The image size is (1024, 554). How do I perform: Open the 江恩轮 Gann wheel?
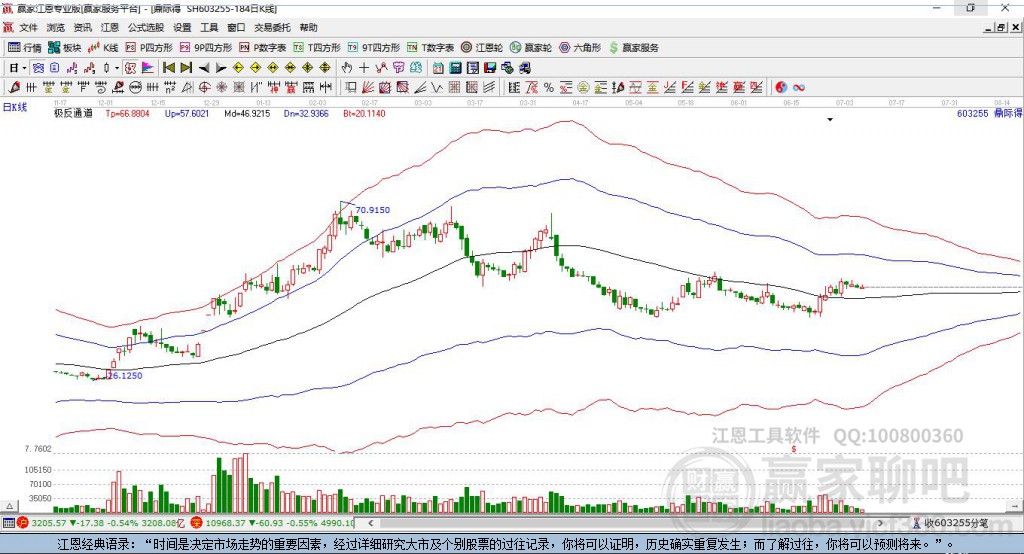pos(482,48)
